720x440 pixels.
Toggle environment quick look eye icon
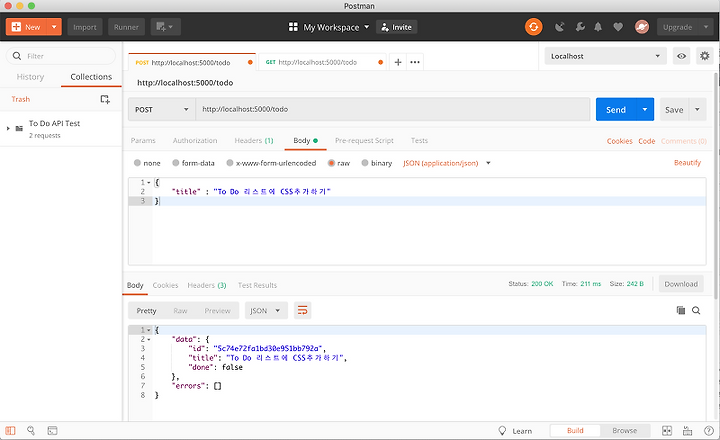pyautogui.click(x=681, y=56)
